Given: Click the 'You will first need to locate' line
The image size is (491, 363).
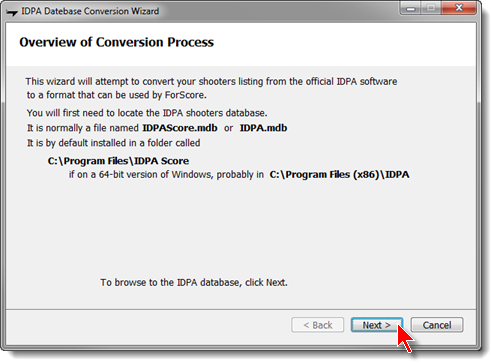Looking at the screenshot, I should [x=147, y=113].
